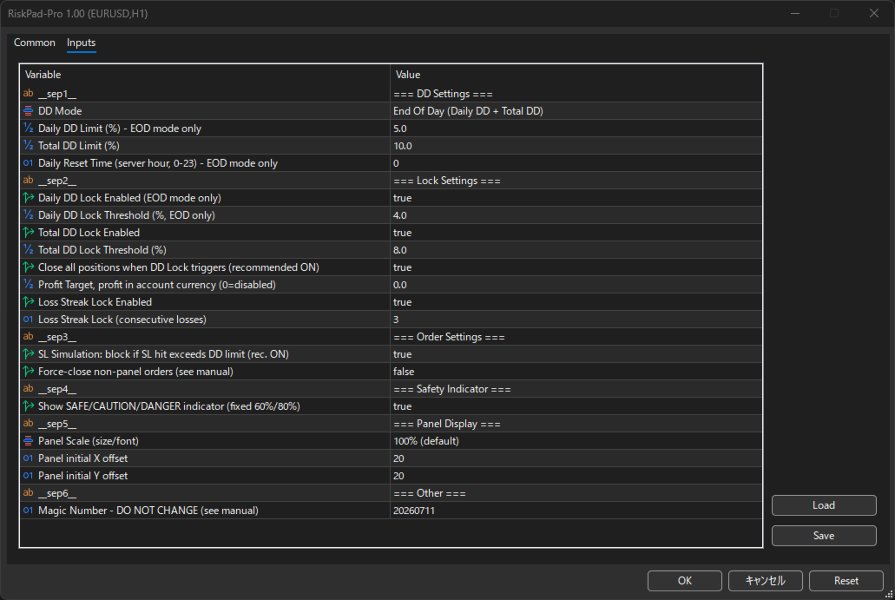Open the DD Mode value End Of Day dropdown
This screenshot has height=600, width=895.
(x=576, y=111)
